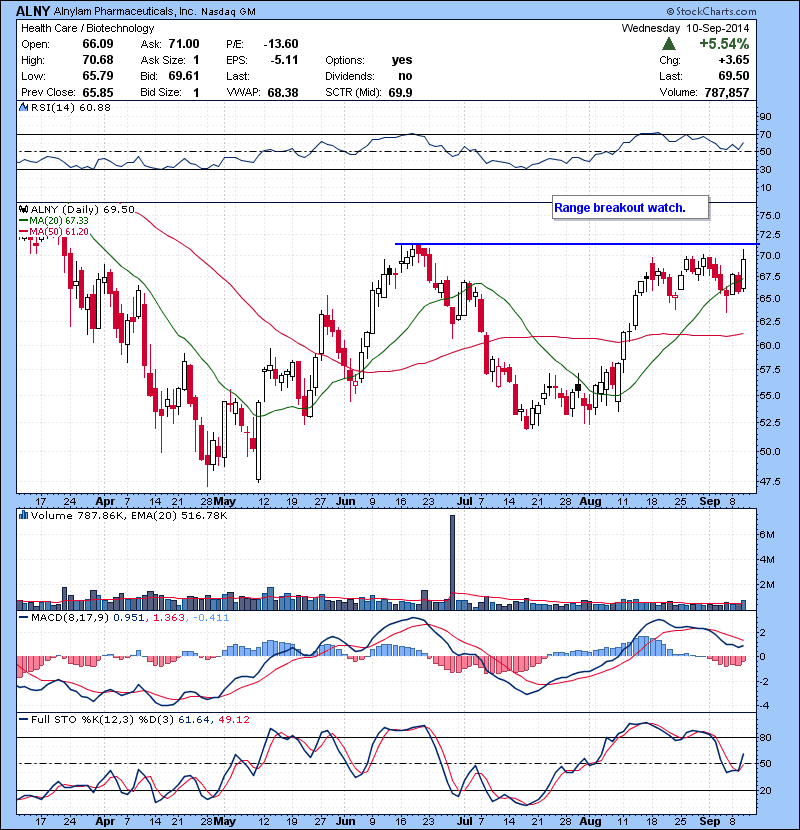Click the Volume panel bar-chart legend icon
The height and width of the screenshot is (830, 800).
click(23, 515)
